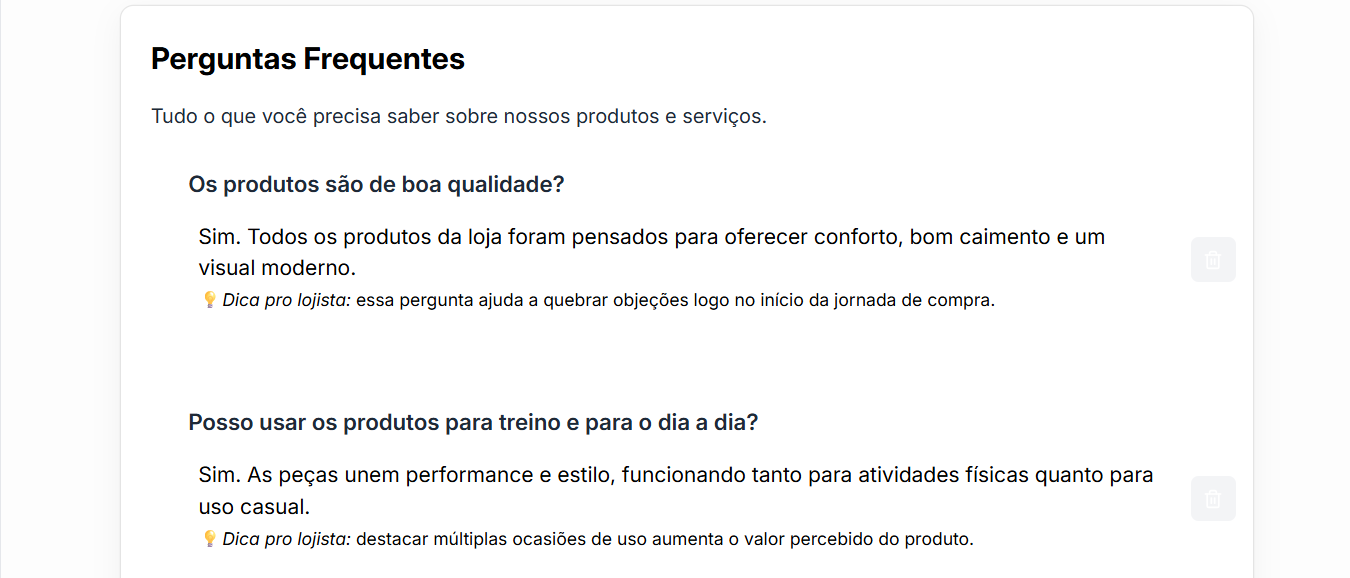Expand question "Os produtos são de boa qualidade?"
This screenshot has width=1350, height=578.
click(376, 185)
